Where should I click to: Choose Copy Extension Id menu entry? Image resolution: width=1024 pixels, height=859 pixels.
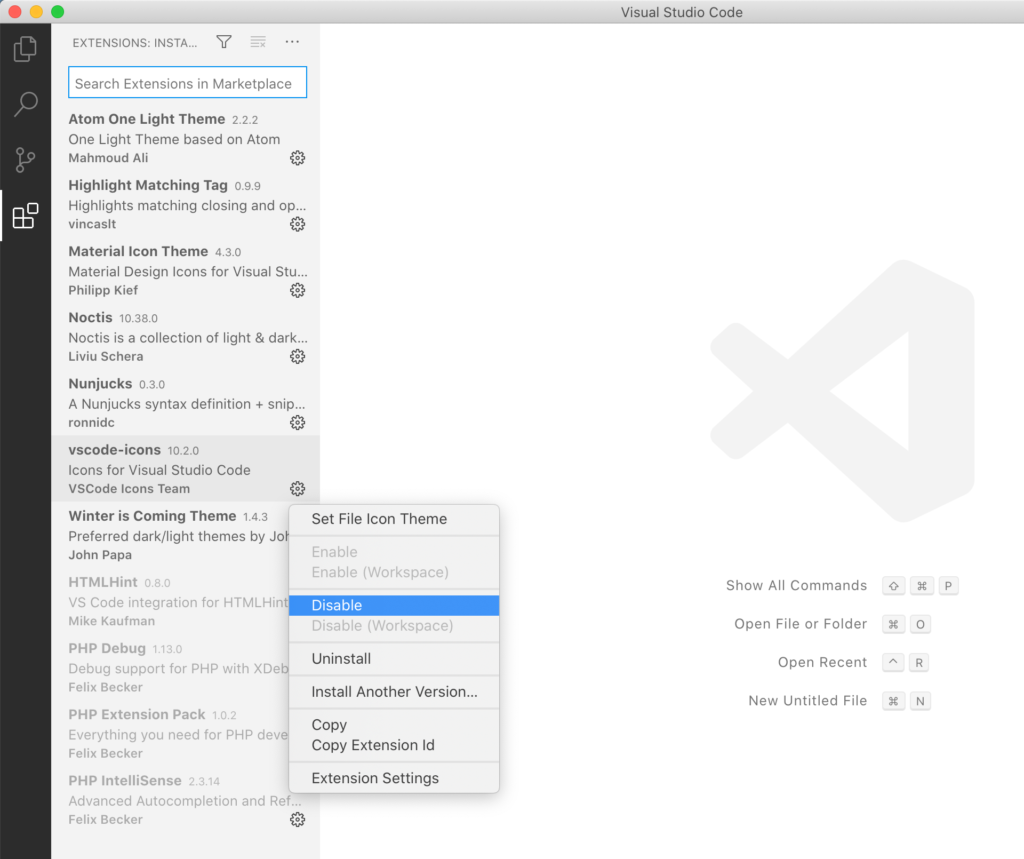pyautogui.click(x=394, y=745)
